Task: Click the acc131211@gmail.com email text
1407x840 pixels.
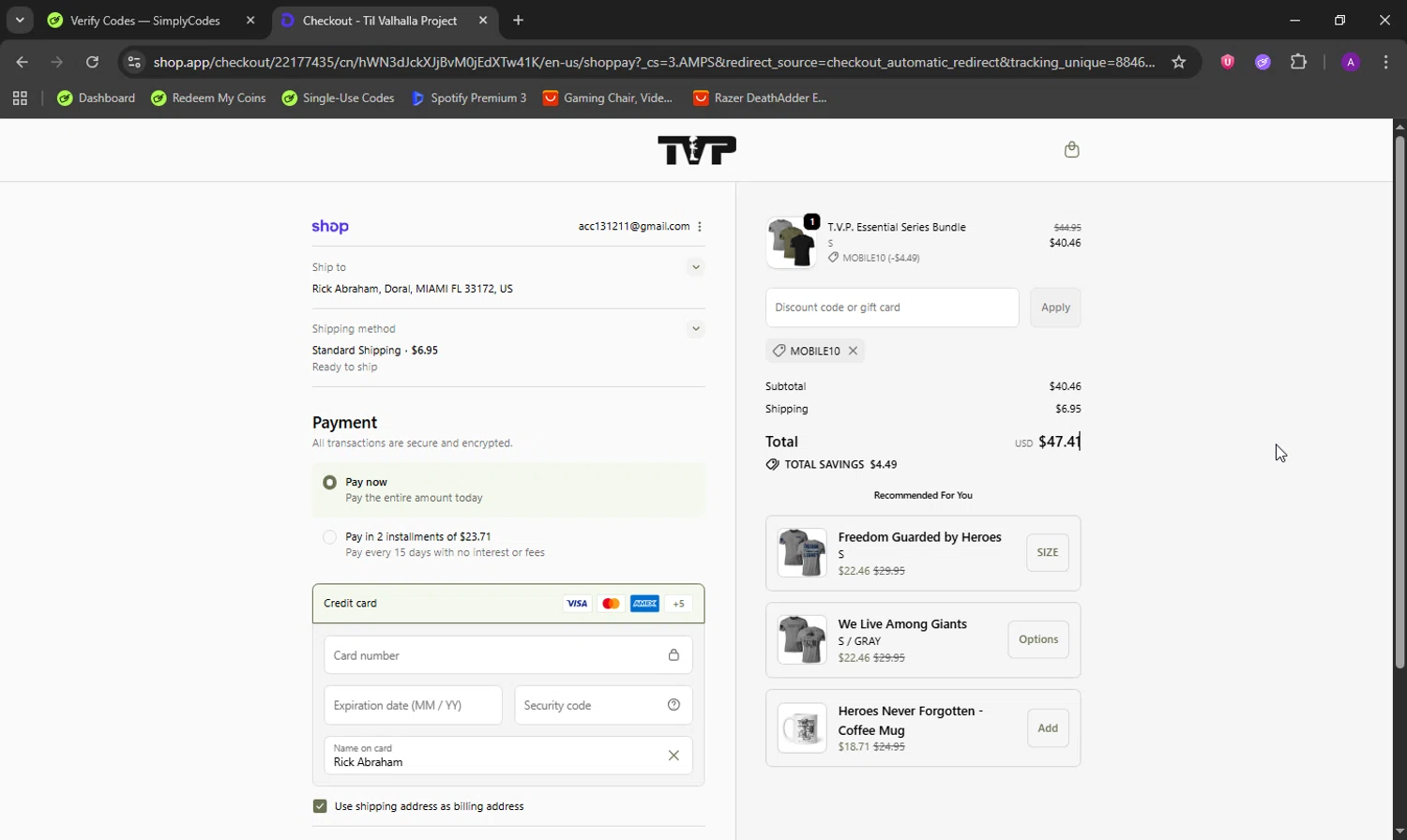Action: (x=634, y=227)
